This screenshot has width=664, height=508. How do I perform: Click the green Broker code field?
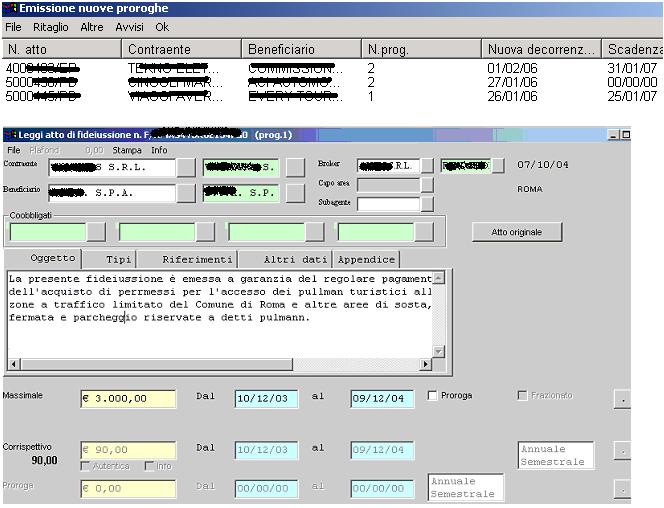(466, 166)
